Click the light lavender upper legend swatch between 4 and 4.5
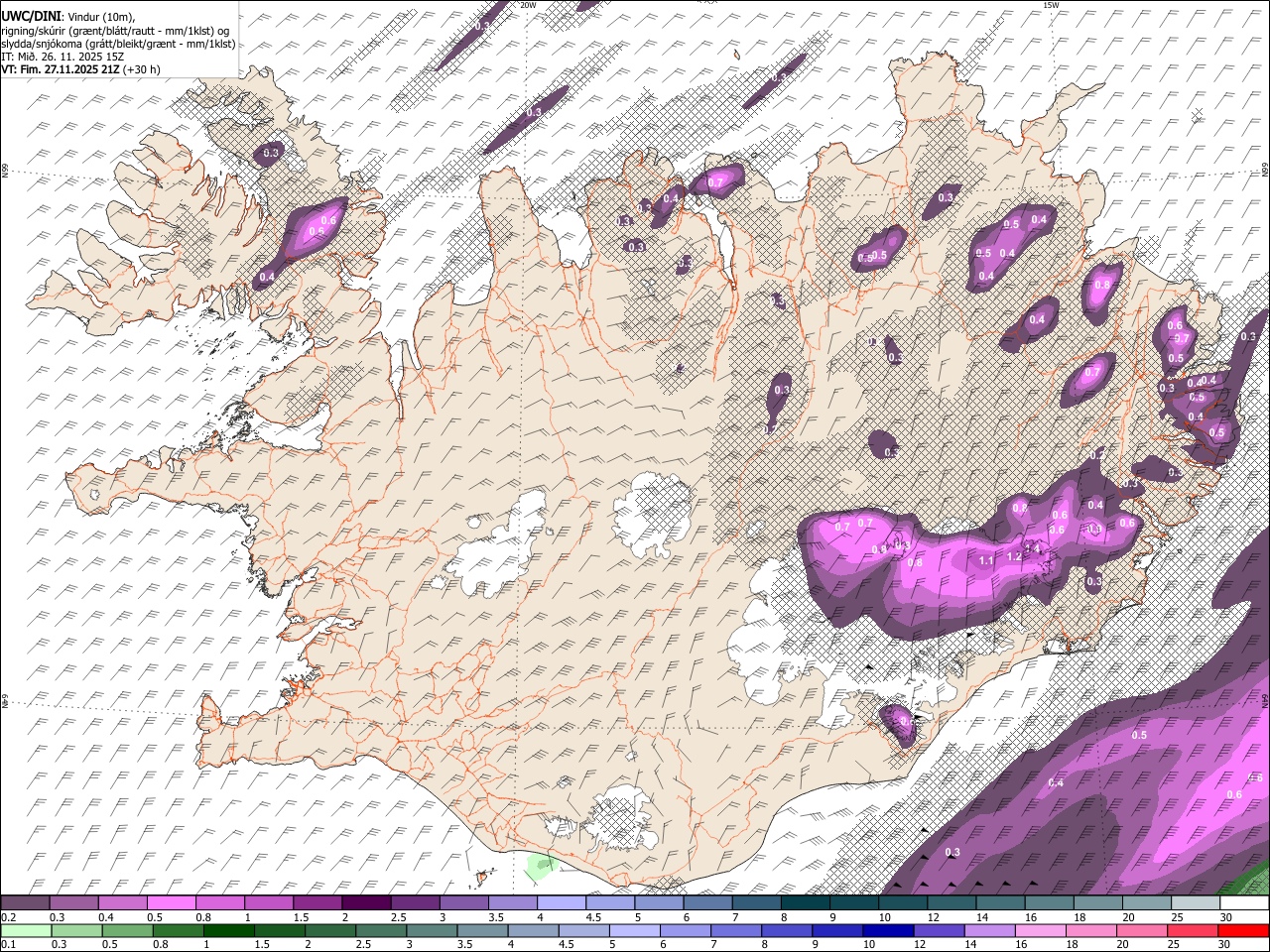This screenshot has height=952, width=1270. (x=562, y=903)
